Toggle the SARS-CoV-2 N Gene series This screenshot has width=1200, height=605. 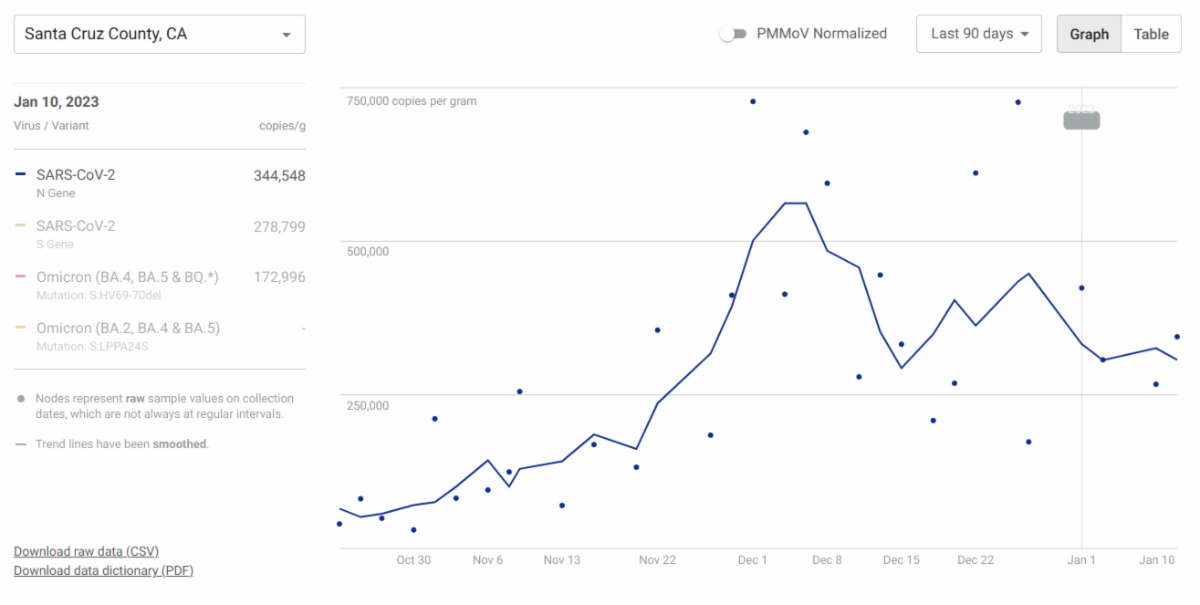pos(76,175)
